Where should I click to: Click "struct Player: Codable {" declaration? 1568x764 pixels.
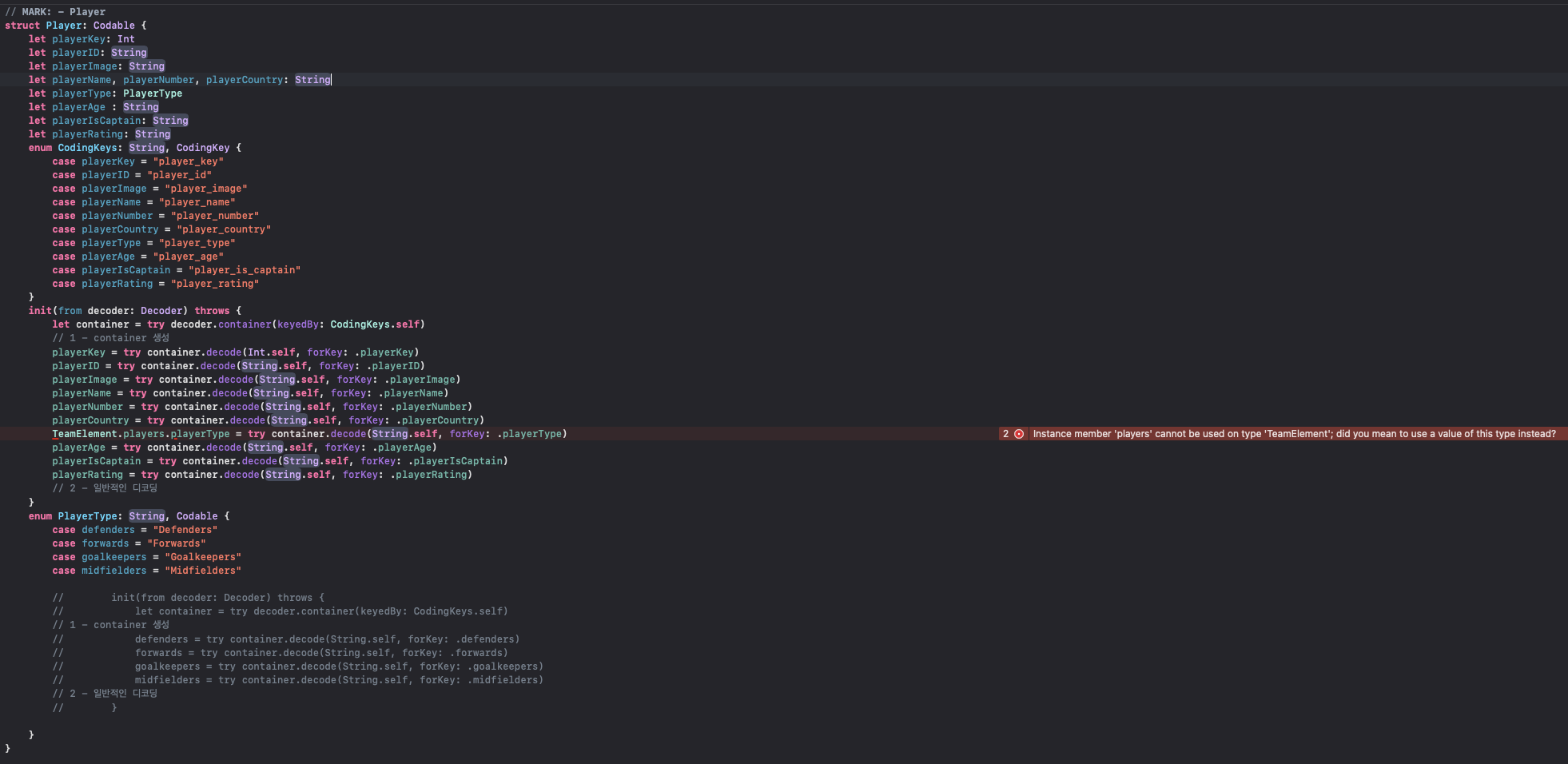76,26
